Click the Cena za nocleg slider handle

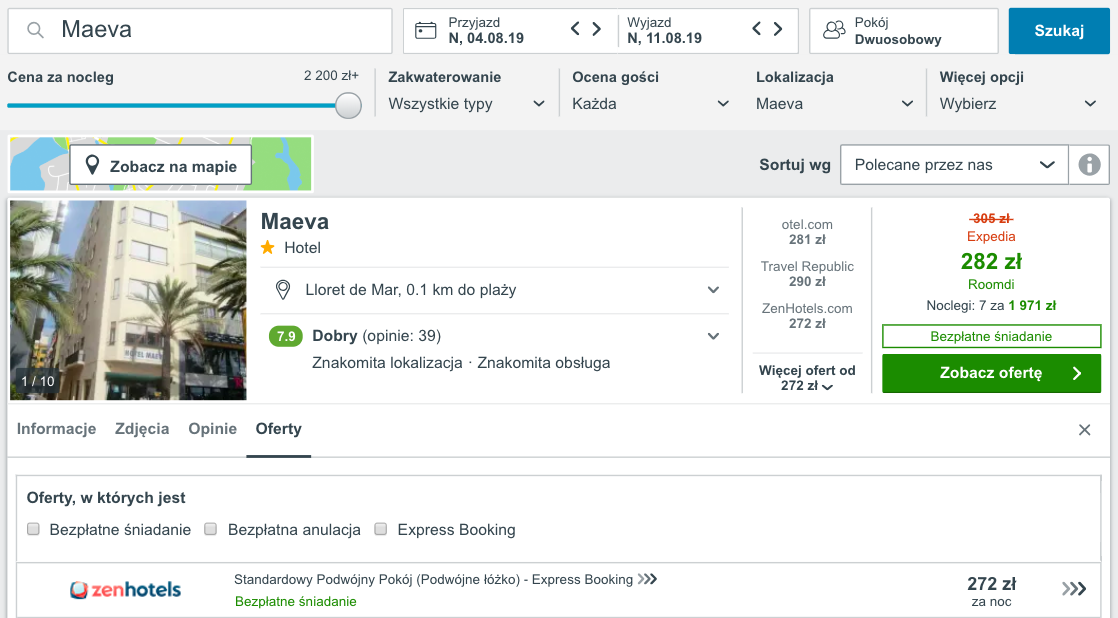[x=348, y=105]
